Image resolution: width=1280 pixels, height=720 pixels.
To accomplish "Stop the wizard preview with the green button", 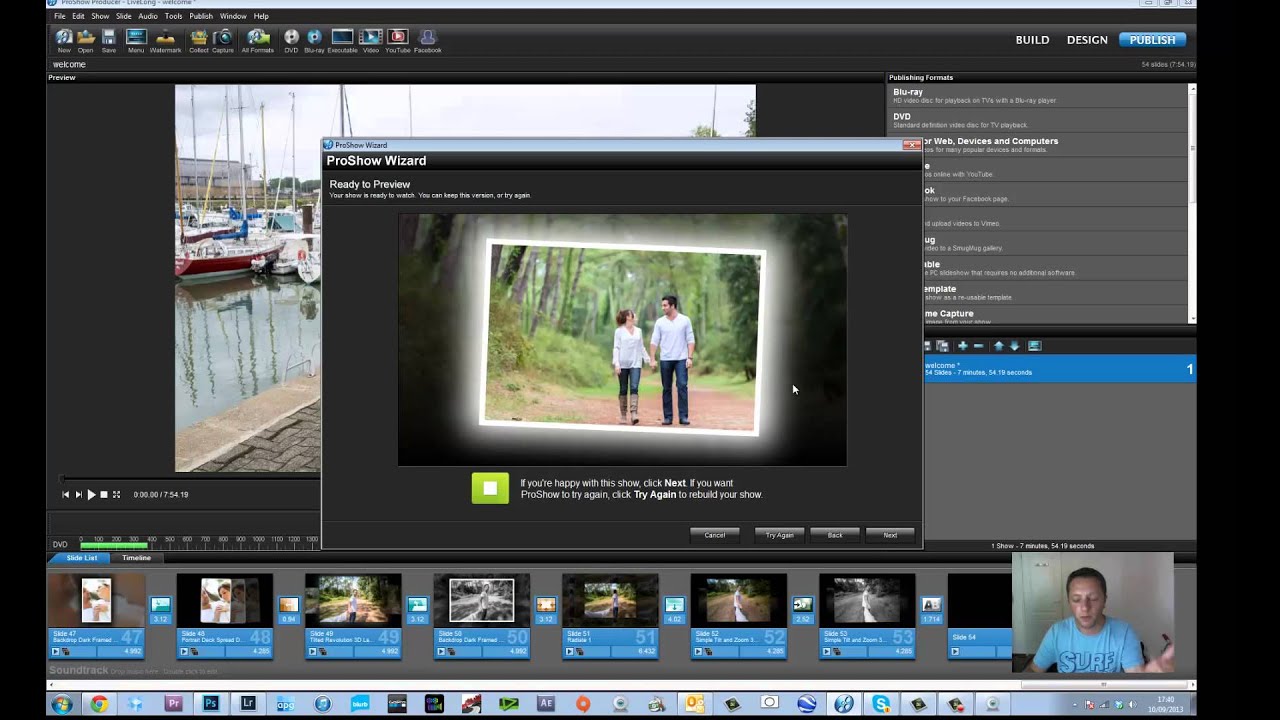I will click(490, 488).
